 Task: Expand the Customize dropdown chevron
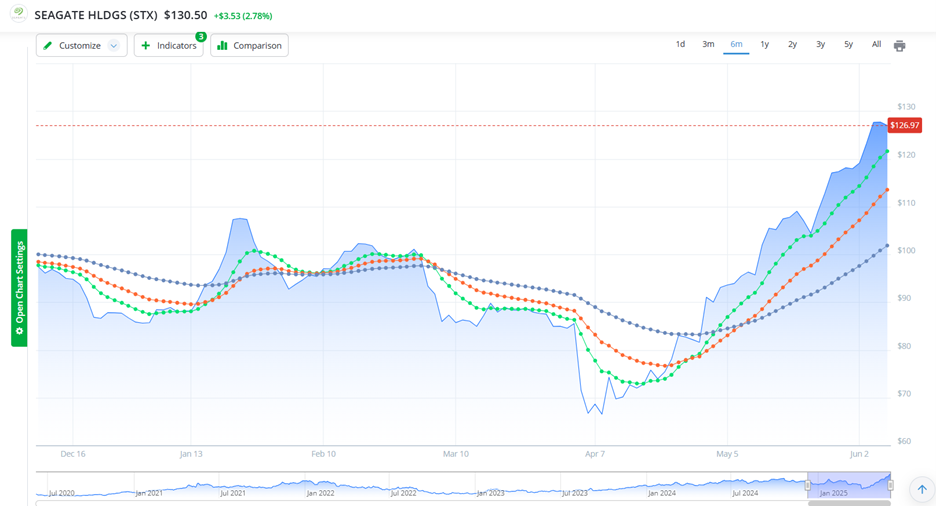click(113, 45)
